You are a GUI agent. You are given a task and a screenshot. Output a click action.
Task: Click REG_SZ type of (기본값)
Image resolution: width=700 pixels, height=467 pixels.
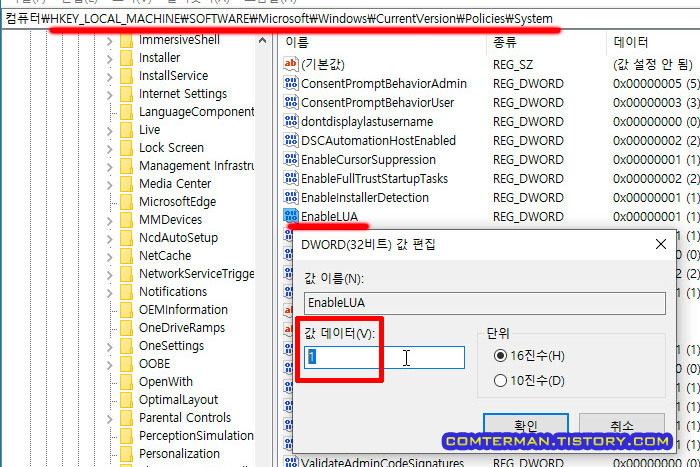513,65
